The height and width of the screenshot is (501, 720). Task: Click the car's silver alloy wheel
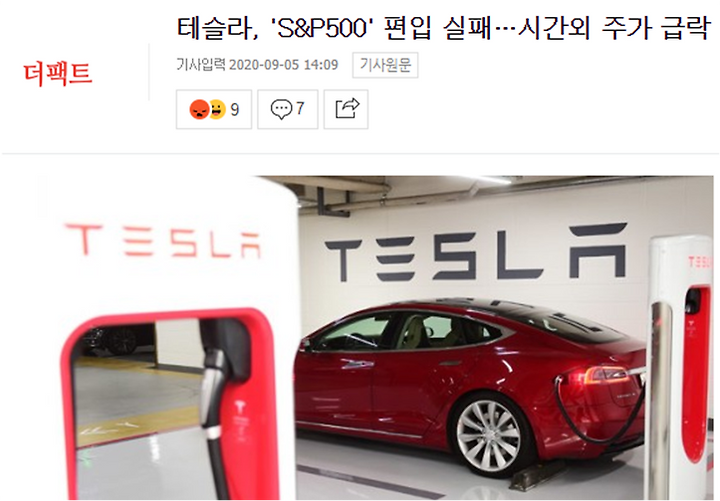488,435
